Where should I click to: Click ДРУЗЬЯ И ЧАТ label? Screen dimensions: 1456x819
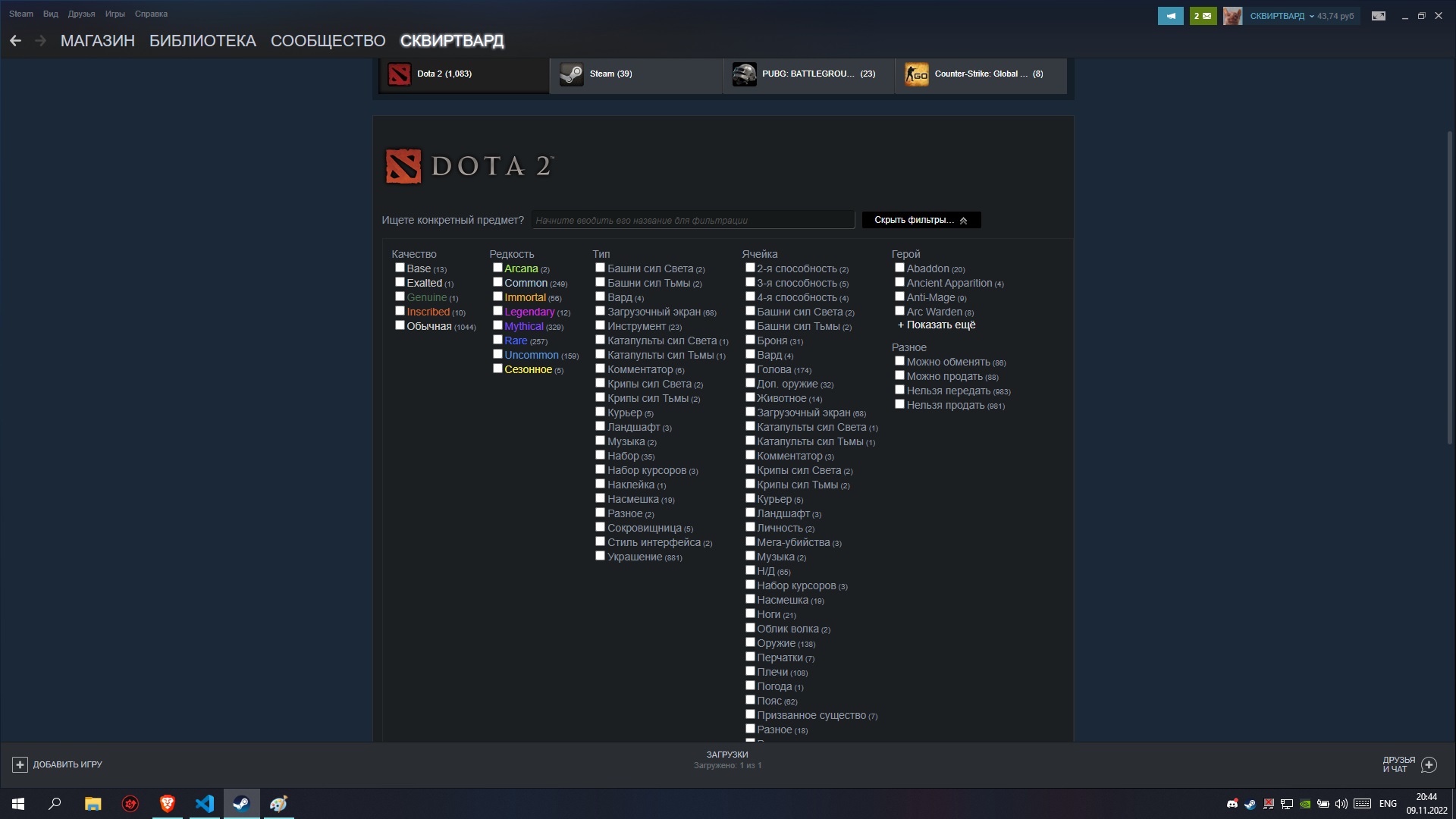click(x=1398, y=764)
